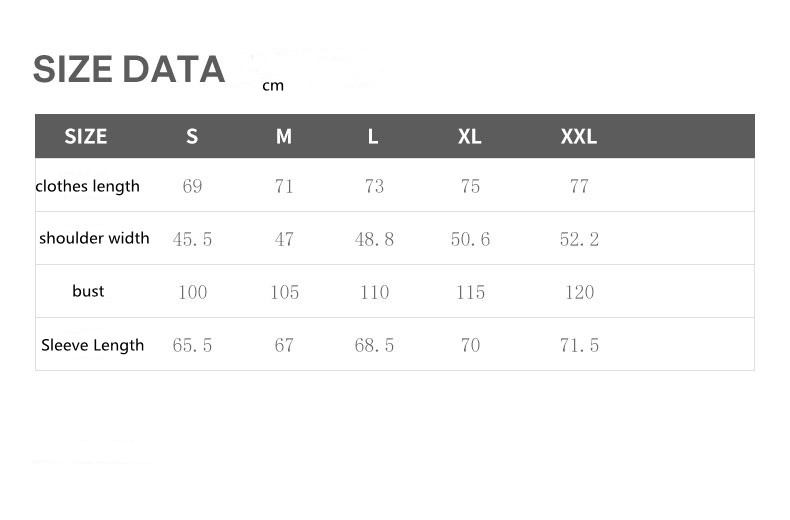The height and width of the screenshot is (520, 790).
Task: Select the XXL size column header
Action: [x=579, y=137]
